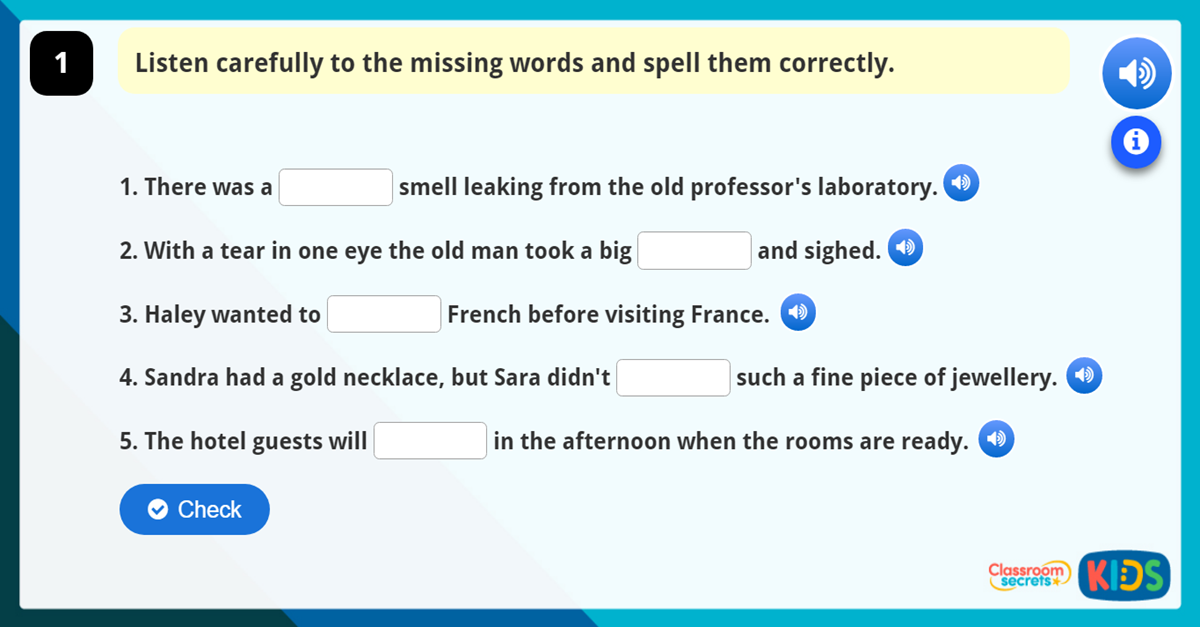Open the information icon button
This screenshot has width=1200, height=627.
[x=1135, y=142]
